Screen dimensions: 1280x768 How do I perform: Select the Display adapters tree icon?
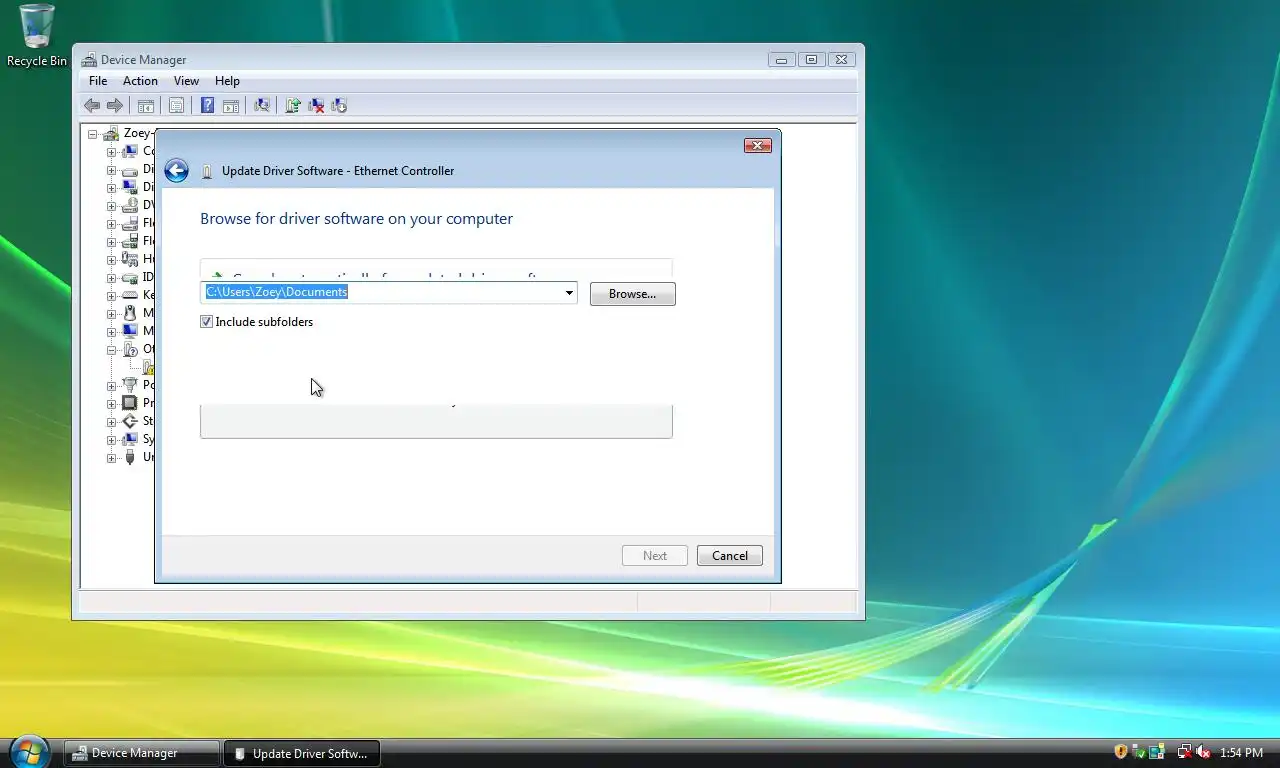(129, 187)
